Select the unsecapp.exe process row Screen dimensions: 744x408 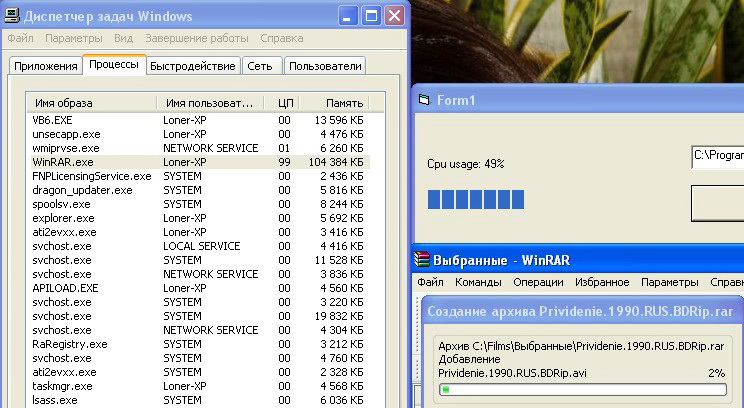(200, 134)
